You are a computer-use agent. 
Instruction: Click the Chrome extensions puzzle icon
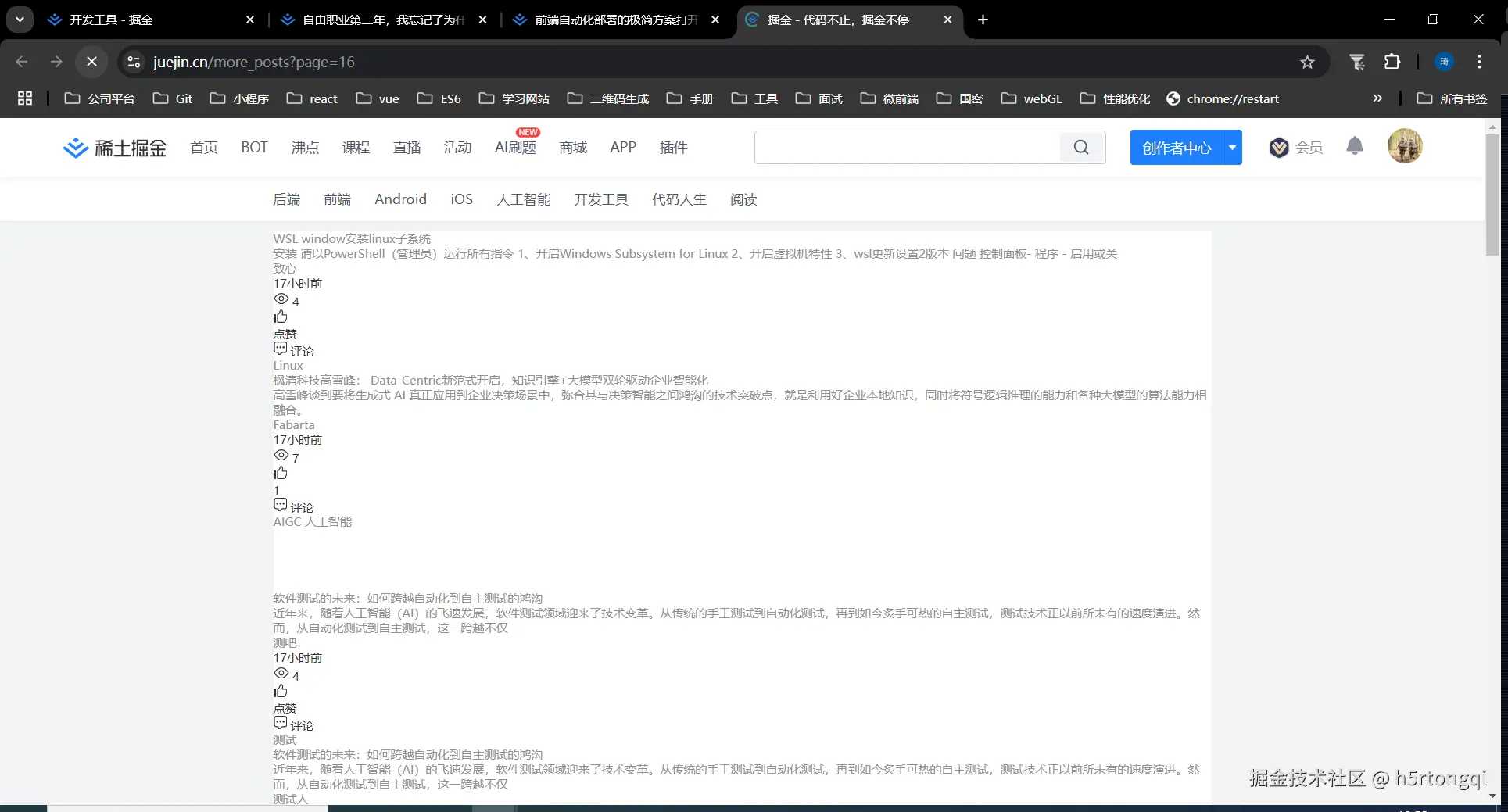point(1392,62)
